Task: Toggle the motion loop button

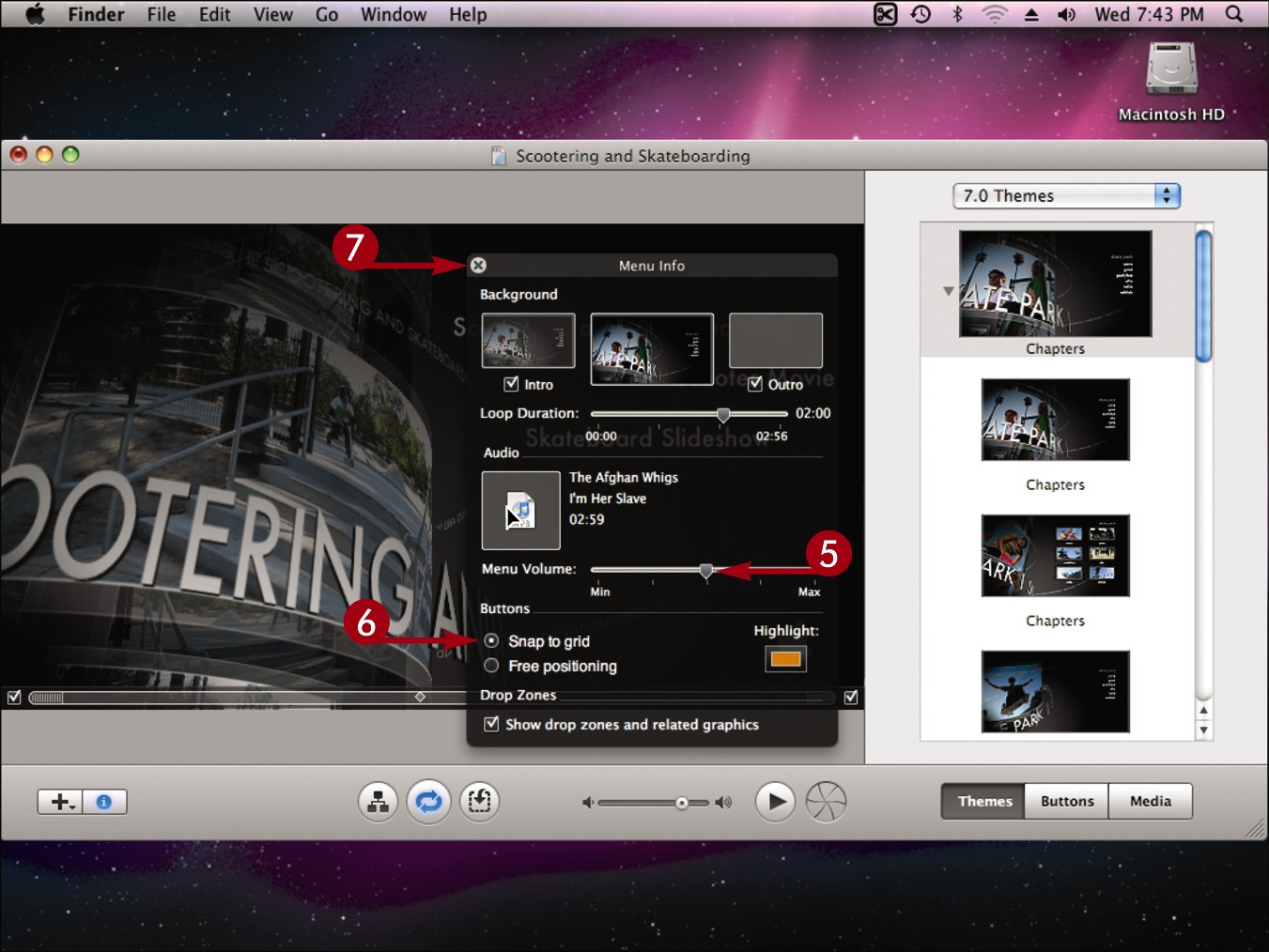Action: click(429, 802)
